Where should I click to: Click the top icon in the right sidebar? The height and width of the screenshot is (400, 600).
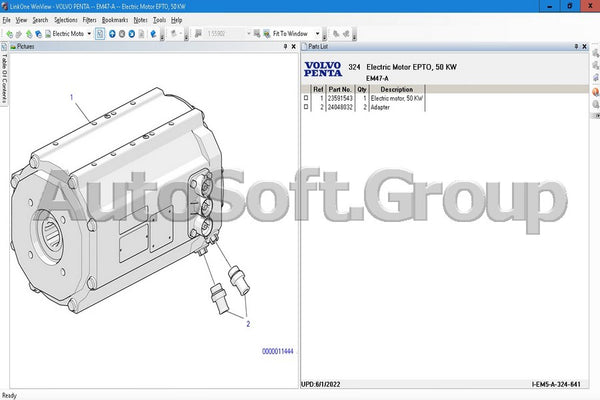coord(595,53)
